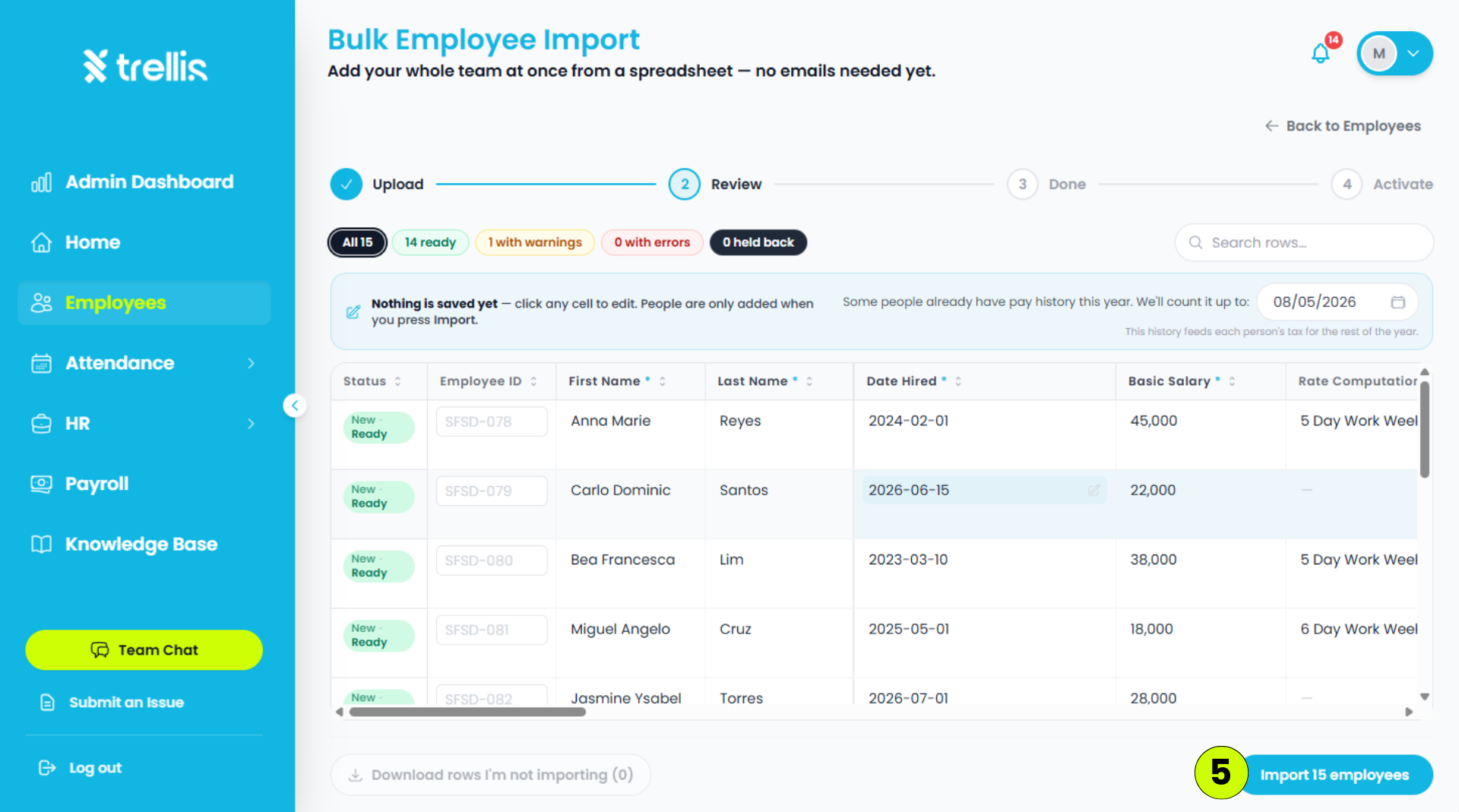Open Team Chat

144,650
